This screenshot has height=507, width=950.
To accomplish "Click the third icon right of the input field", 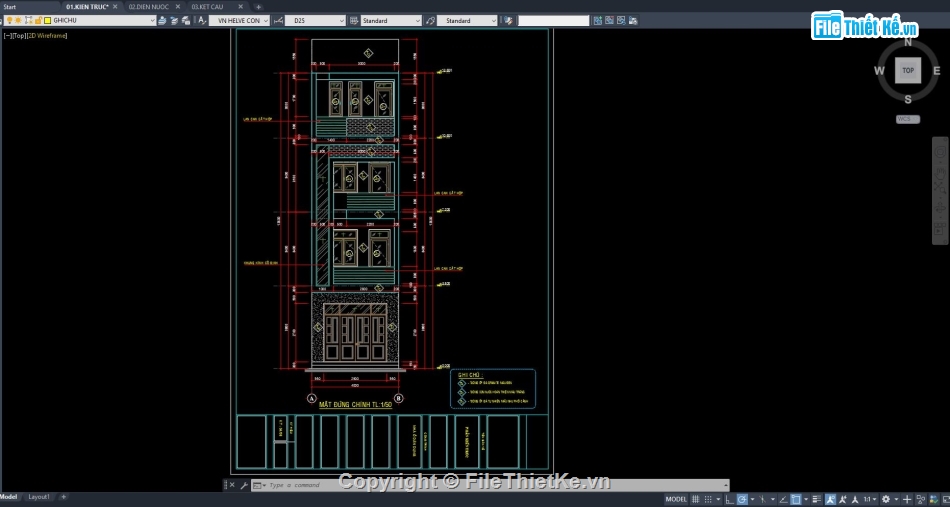I will pyautogui.click(x=621, y=20).
